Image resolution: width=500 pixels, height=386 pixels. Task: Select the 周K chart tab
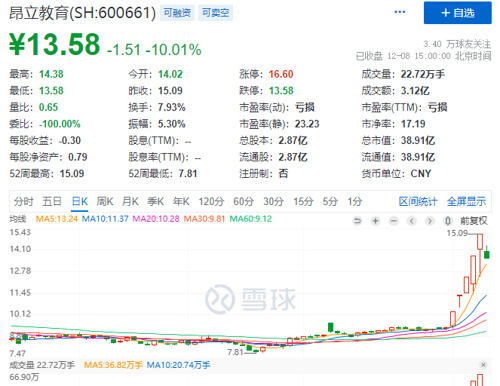(x=105, y=201)
